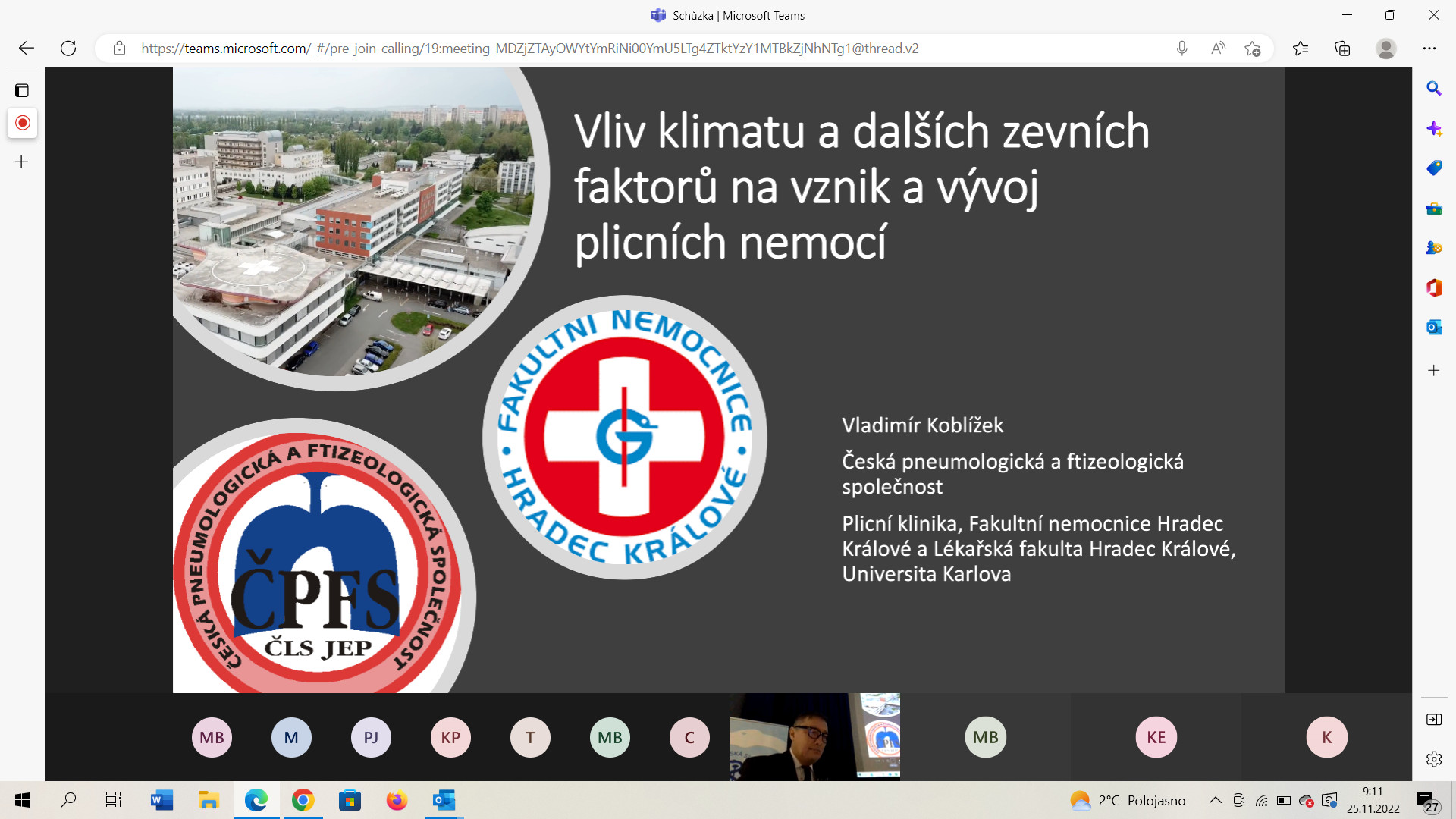The height and width of the screenshot is (819, 1456).
Task: Open taskbar Search
Action: pos(68,800)
